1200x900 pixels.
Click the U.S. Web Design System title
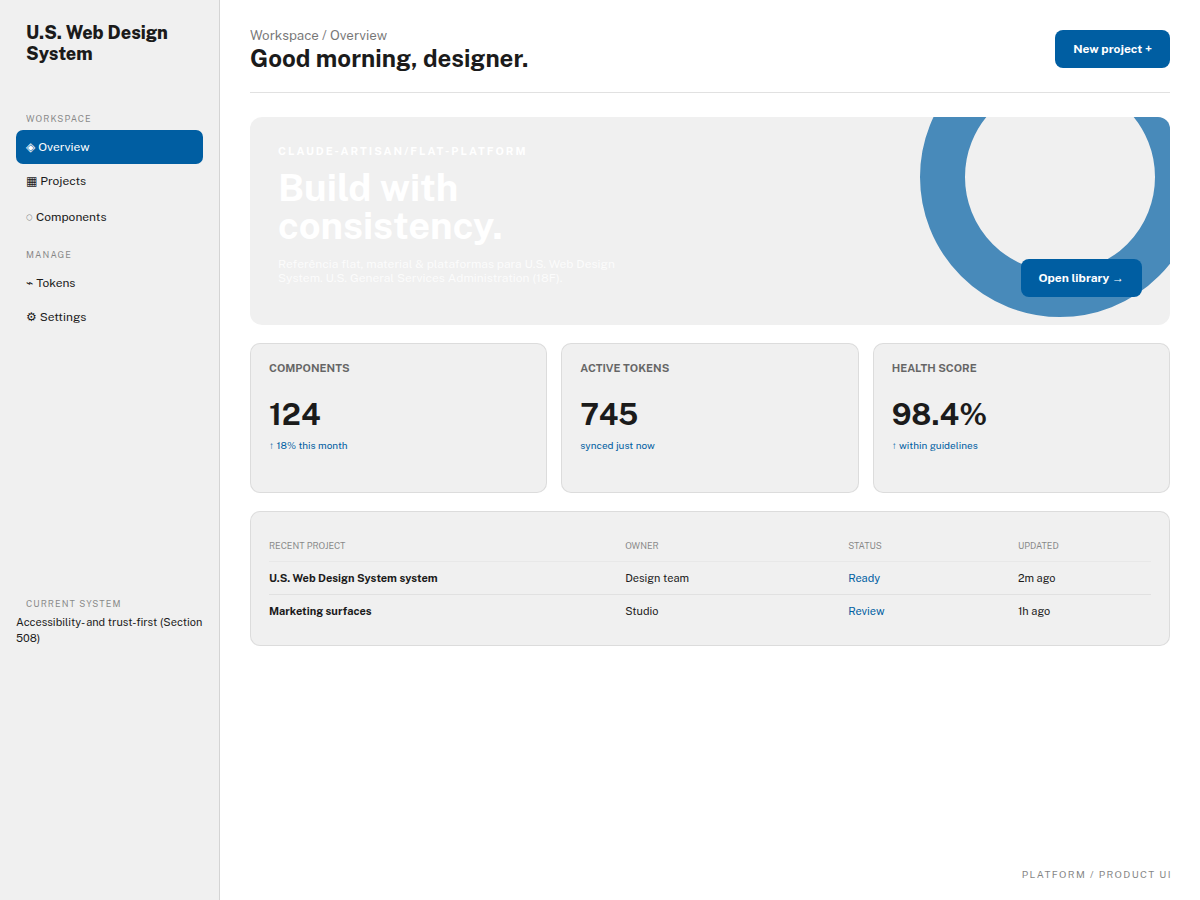(97, 43)
